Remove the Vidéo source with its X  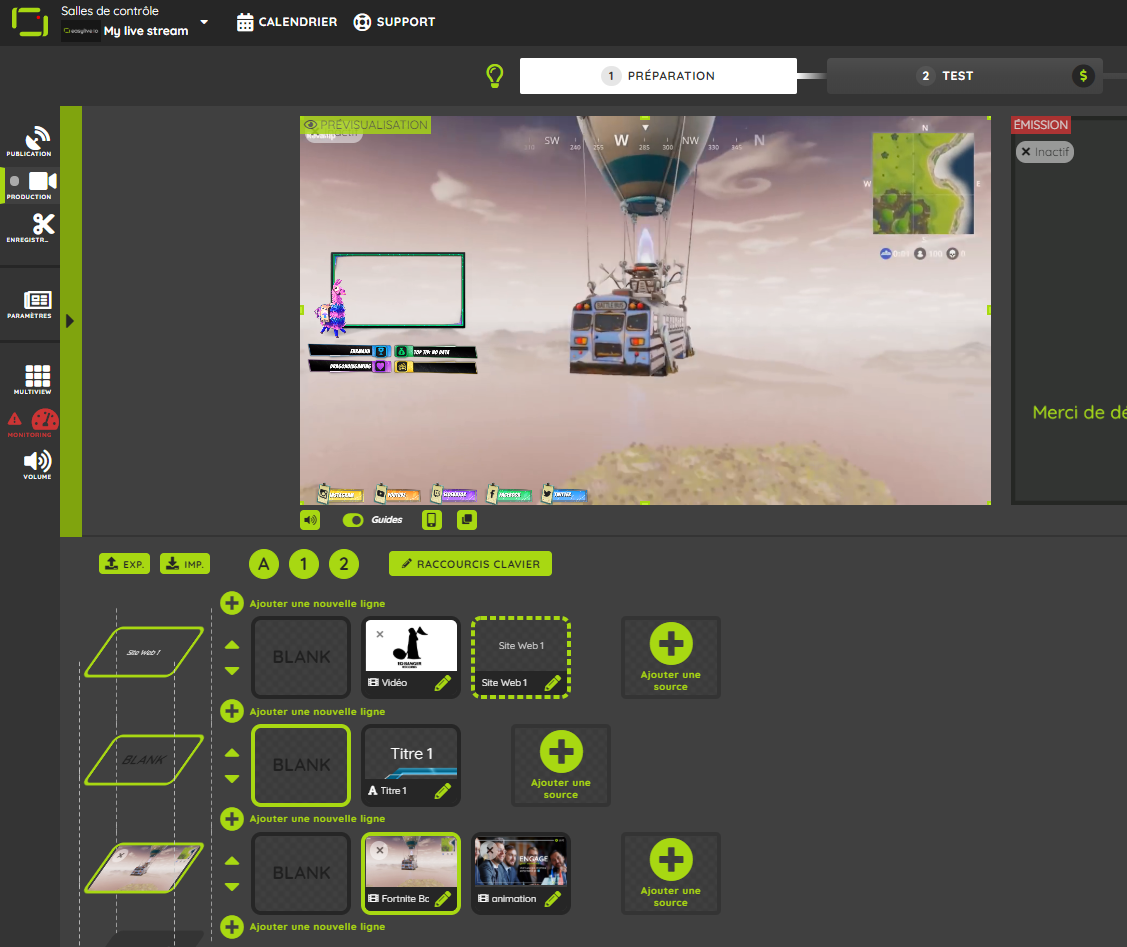(380, 634)
